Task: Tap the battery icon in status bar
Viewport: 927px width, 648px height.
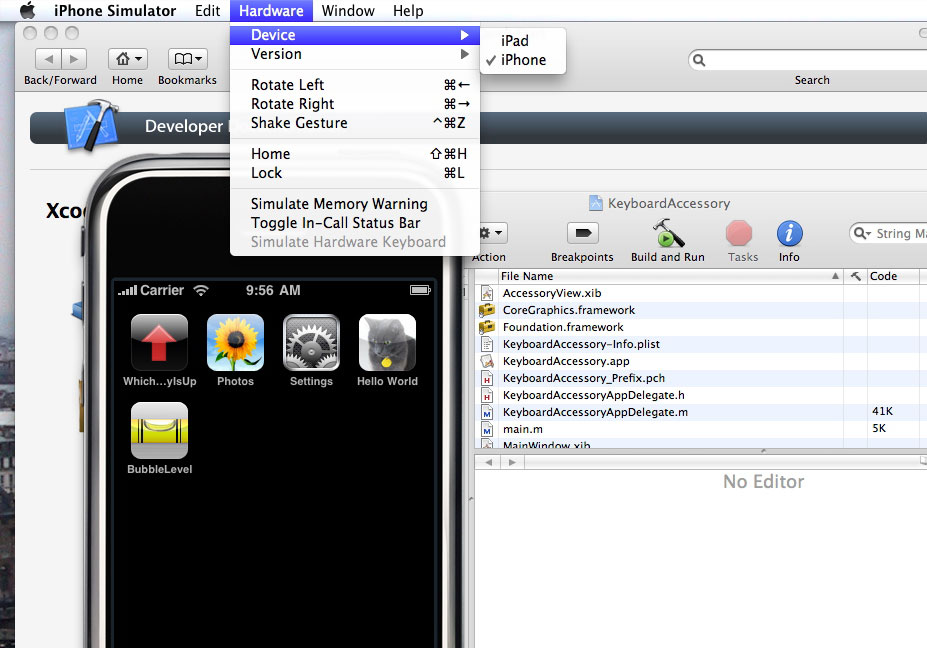Action: (x=420, y=290)
